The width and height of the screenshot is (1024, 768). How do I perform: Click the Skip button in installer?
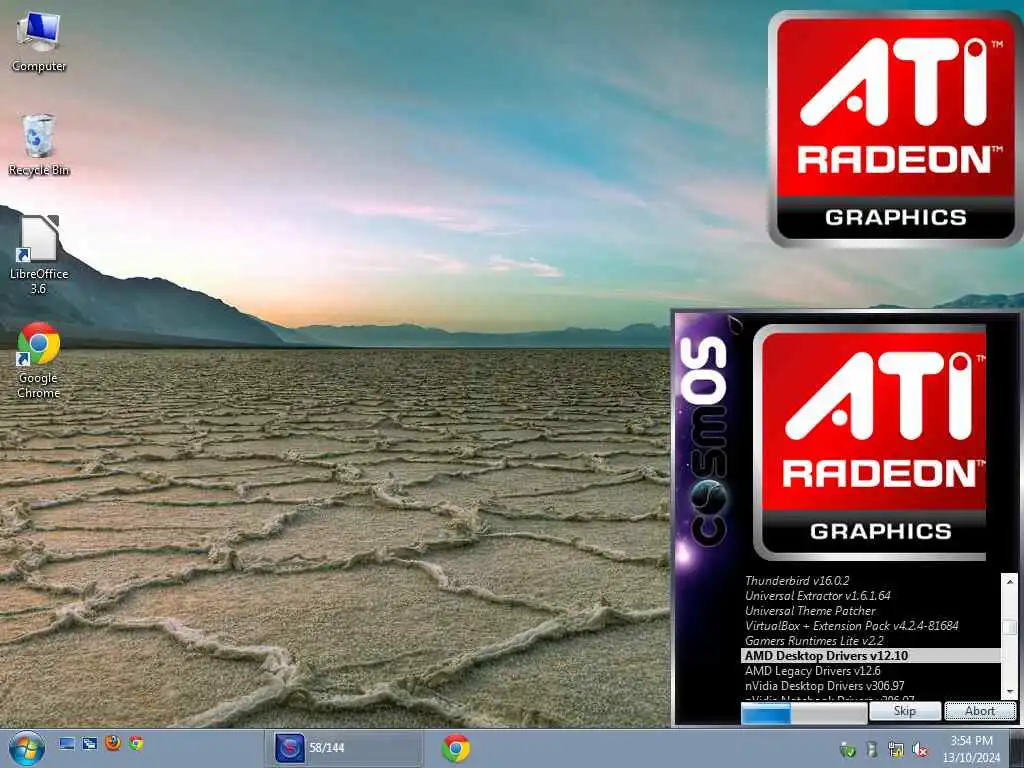coord(904,711)
